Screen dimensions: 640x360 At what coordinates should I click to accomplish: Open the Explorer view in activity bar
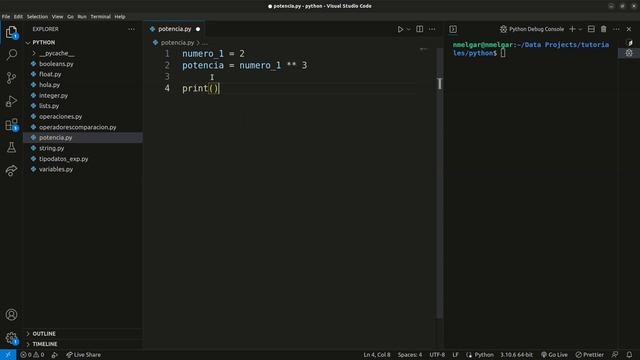[11, 32]
